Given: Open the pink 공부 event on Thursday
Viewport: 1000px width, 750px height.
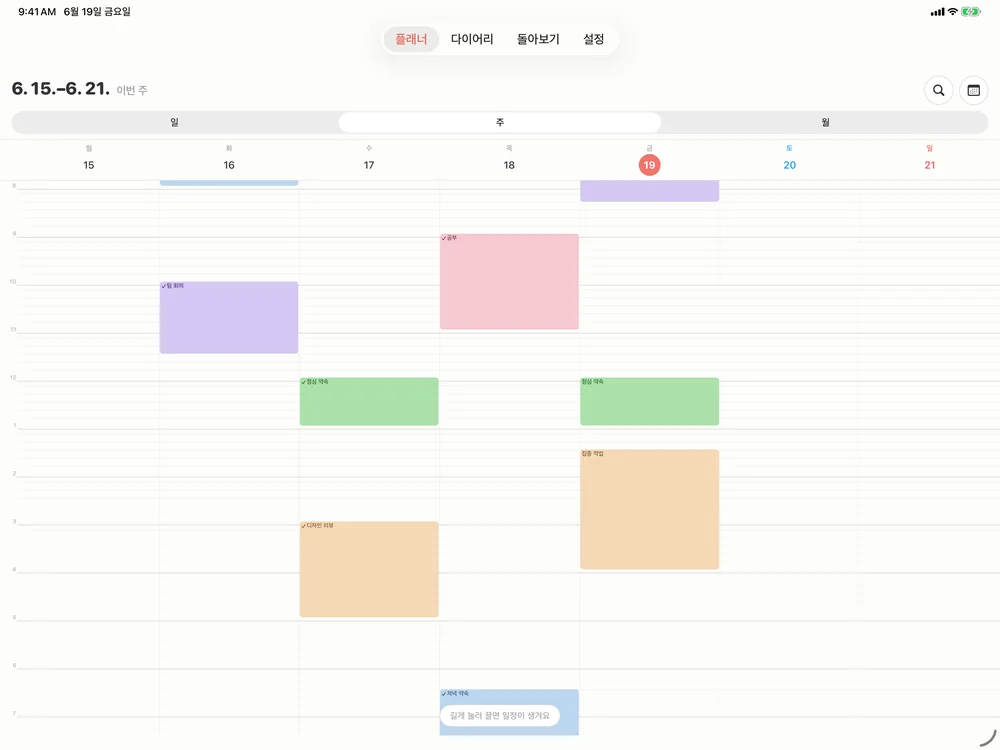Looking at the screenshot, I should tap(509, 281).
